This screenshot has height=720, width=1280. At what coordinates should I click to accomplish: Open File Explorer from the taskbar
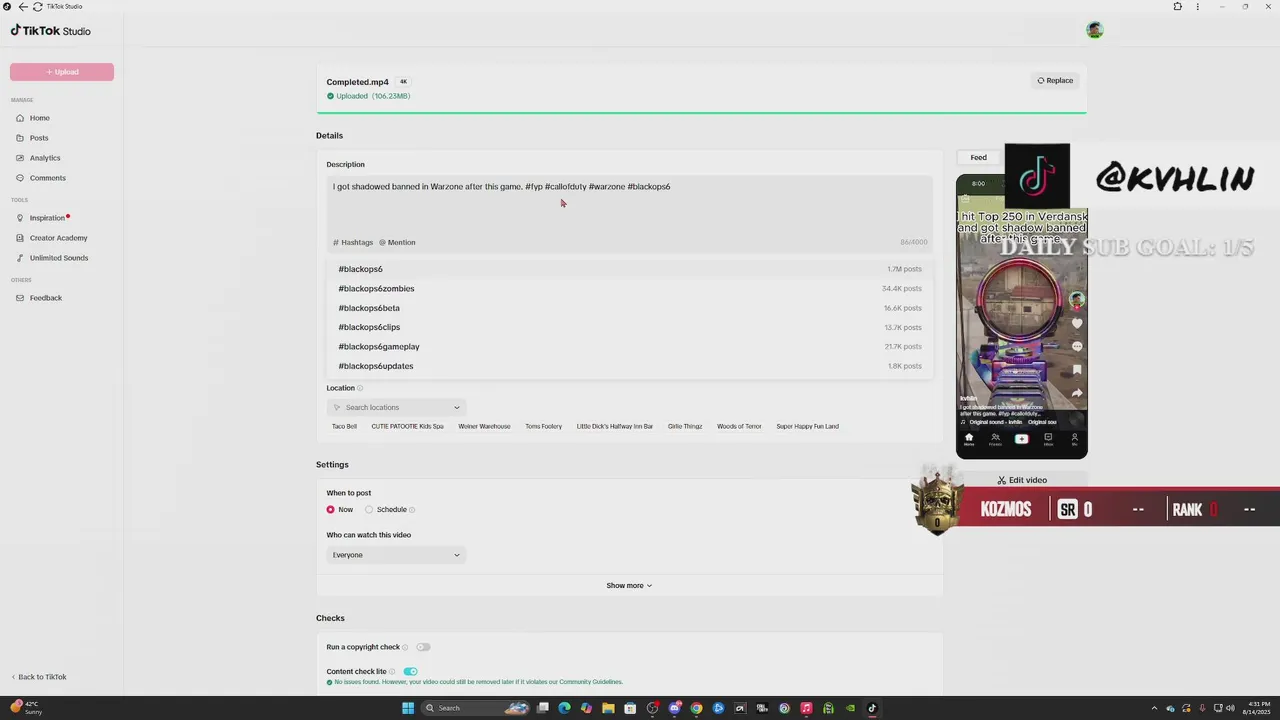tap(608, 708)
